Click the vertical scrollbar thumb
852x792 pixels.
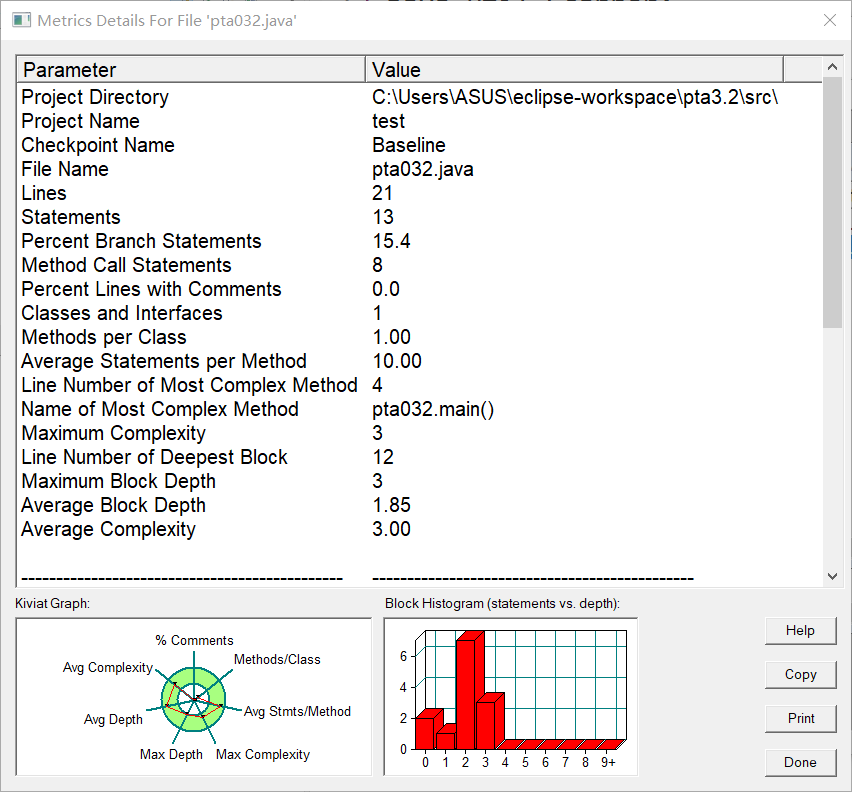(831, 202)
